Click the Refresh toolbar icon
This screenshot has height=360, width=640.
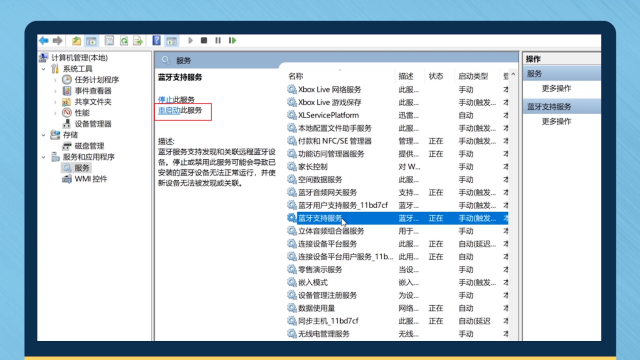(124, 40)
